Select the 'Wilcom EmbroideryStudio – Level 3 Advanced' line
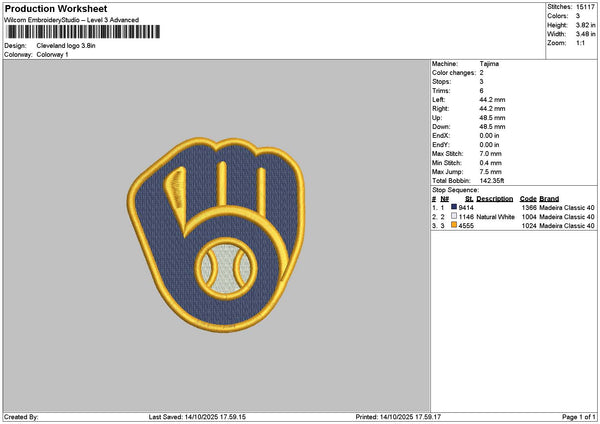Viewport: 600px width, 424px height. point(72,20)
